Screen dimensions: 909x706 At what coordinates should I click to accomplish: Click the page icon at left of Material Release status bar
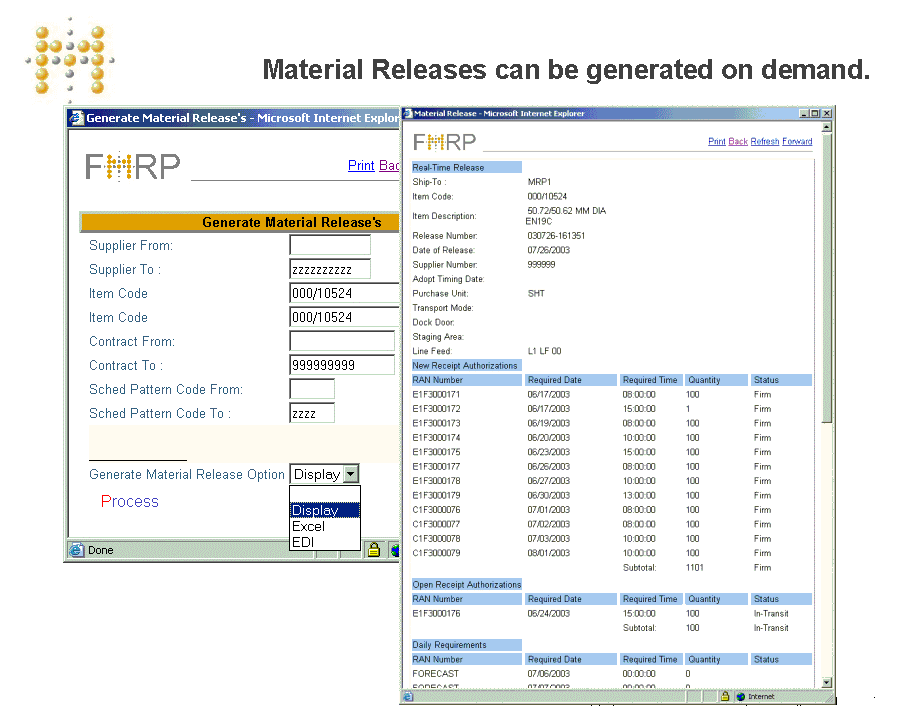pos(408,696)
